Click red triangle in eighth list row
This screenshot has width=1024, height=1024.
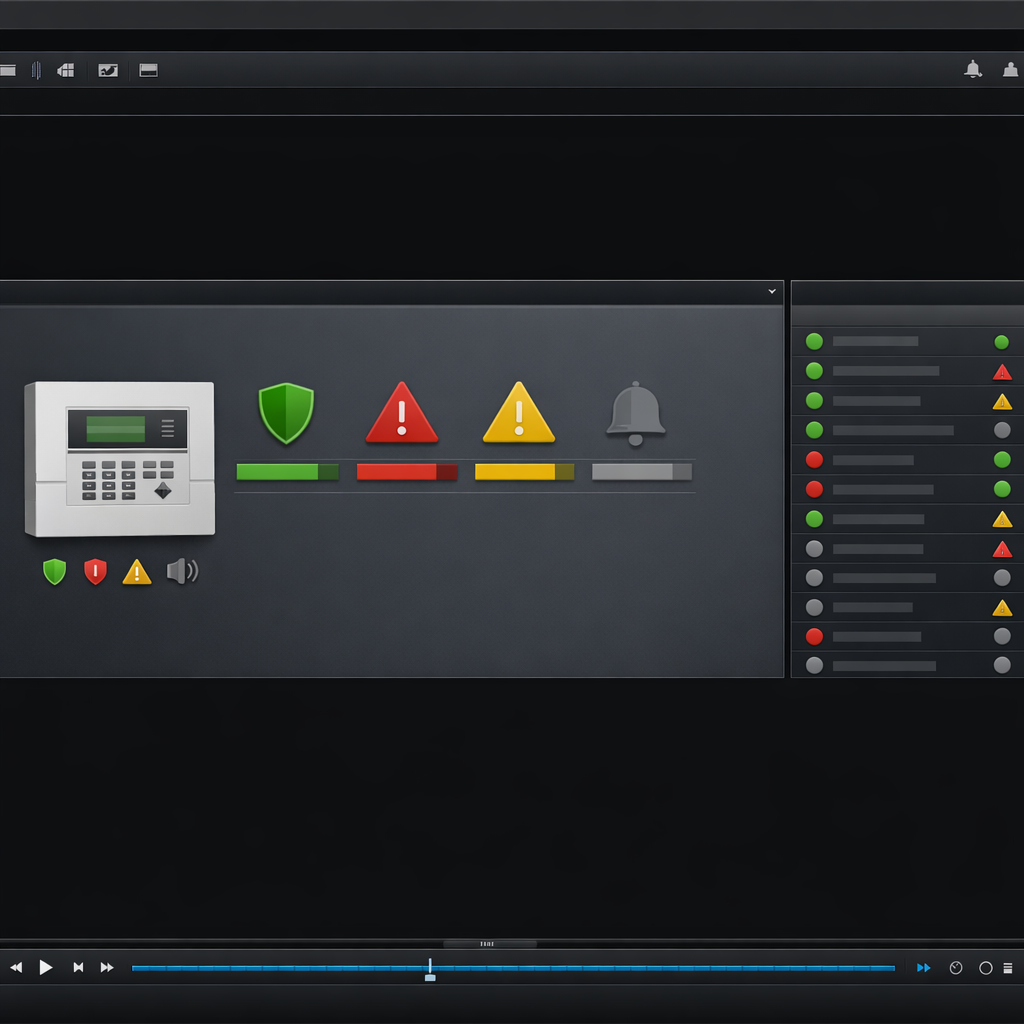tap(1002, 549)
